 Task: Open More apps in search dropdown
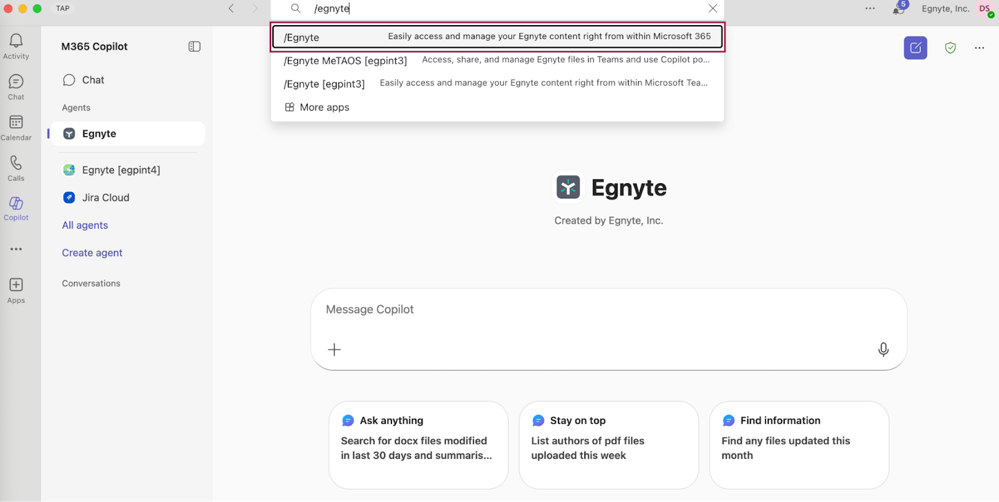pos(317,107)
